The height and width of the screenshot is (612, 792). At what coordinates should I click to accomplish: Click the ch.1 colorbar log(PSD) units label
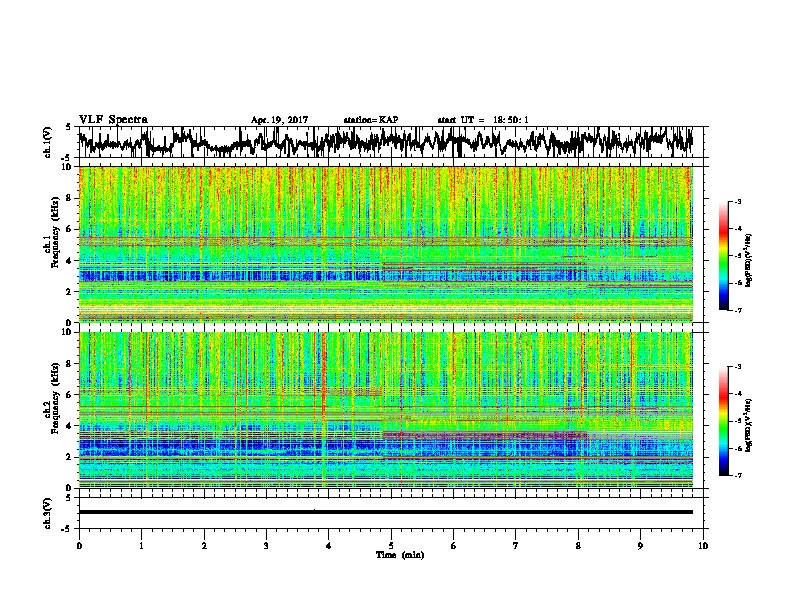tap(750, 260)
